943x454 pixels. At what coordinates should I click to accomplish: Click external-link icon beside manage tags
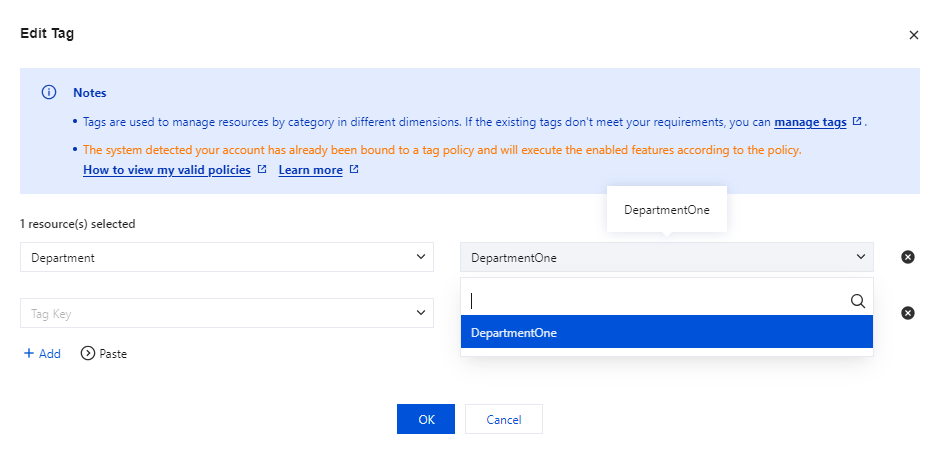pos(857,122)
